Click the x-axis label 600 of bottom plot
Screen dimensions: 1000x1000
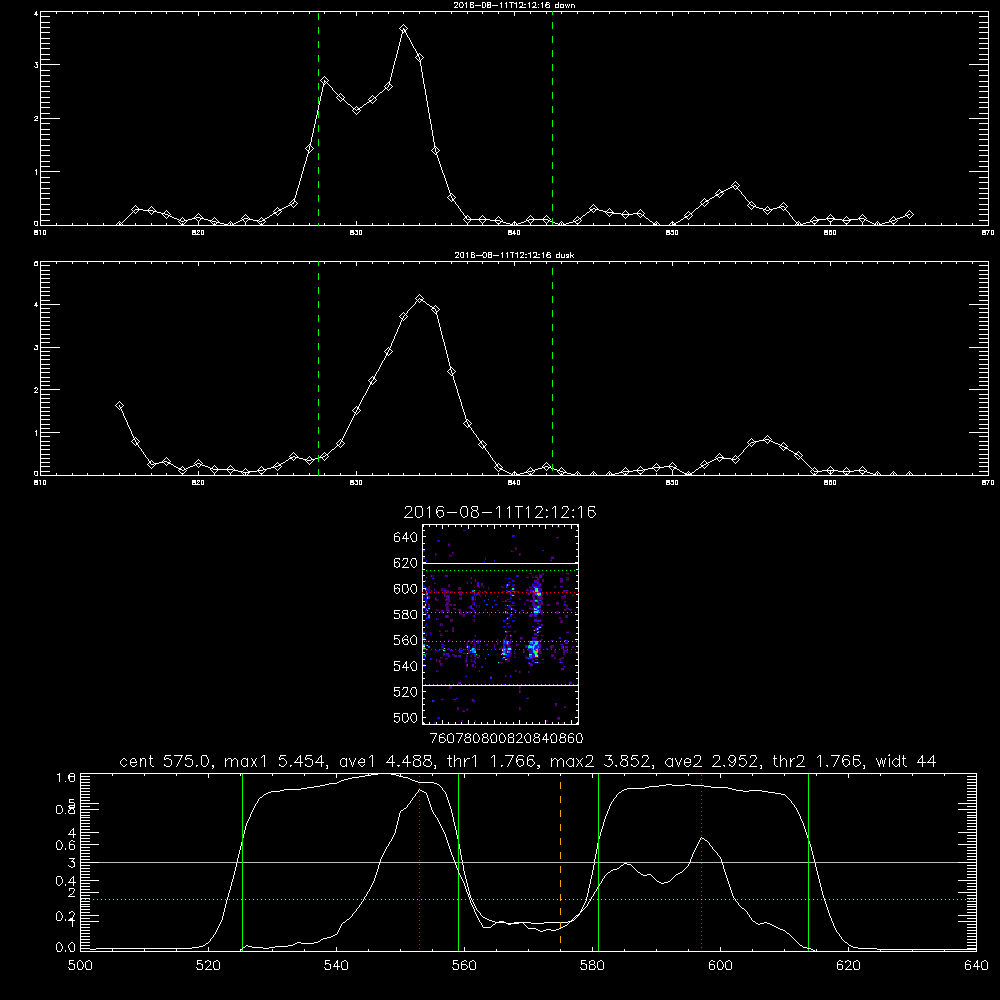(x=720, y=966)
